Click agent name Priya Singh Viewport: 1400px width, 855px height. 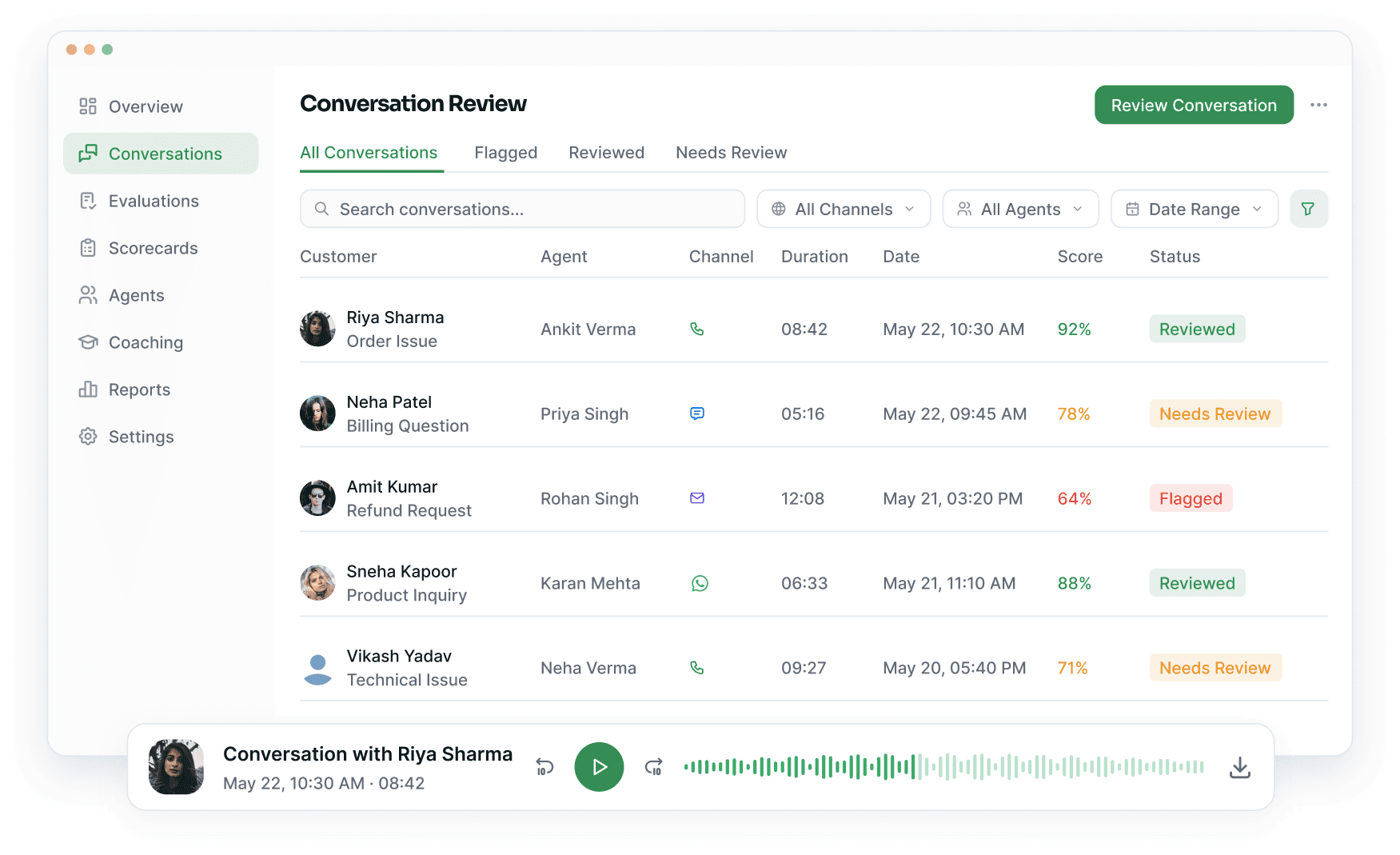(x=584, y=414)
